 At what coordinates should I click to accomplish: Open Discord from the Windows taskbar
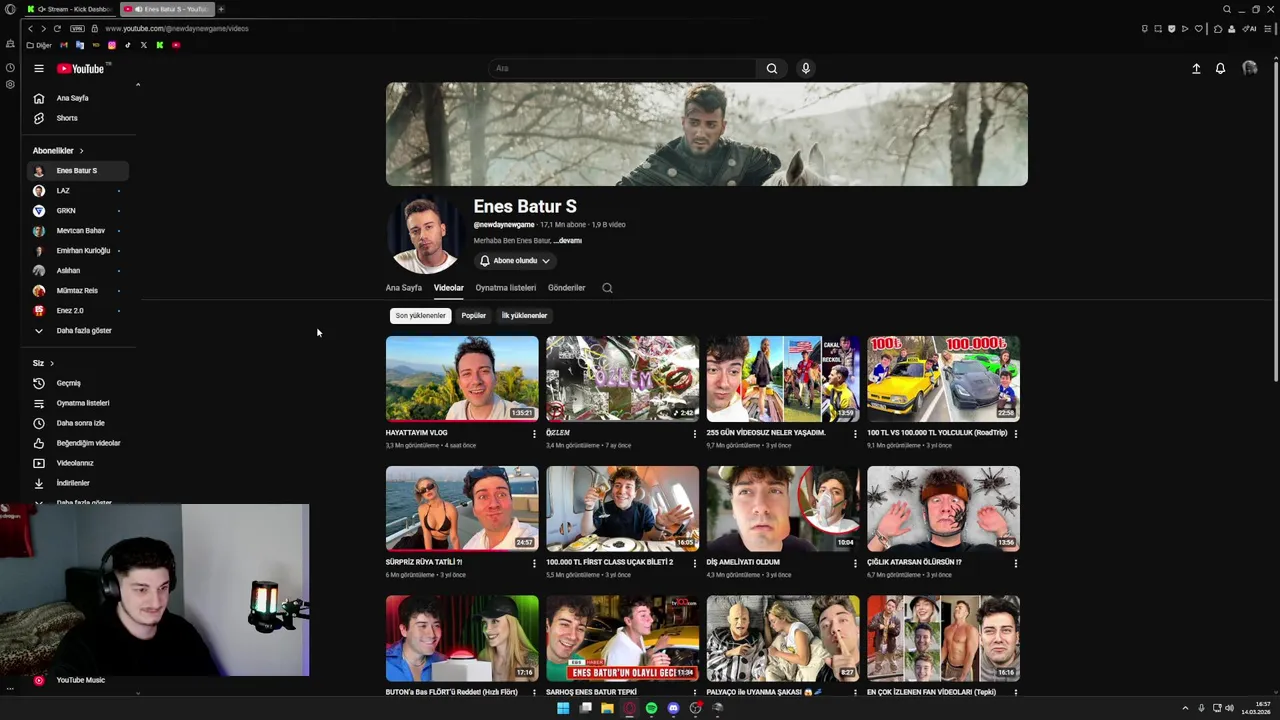click(x=673, y=708)
